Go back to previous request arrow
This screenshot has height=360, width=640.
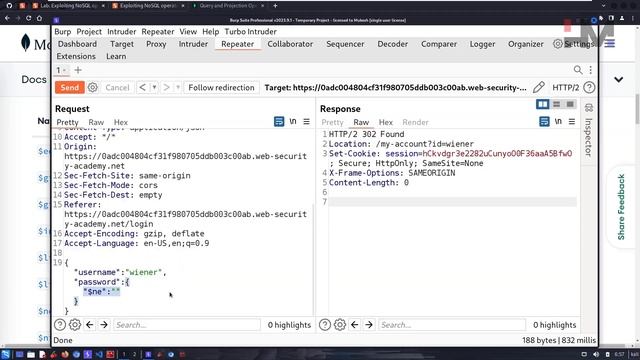(x=142, y=87)
